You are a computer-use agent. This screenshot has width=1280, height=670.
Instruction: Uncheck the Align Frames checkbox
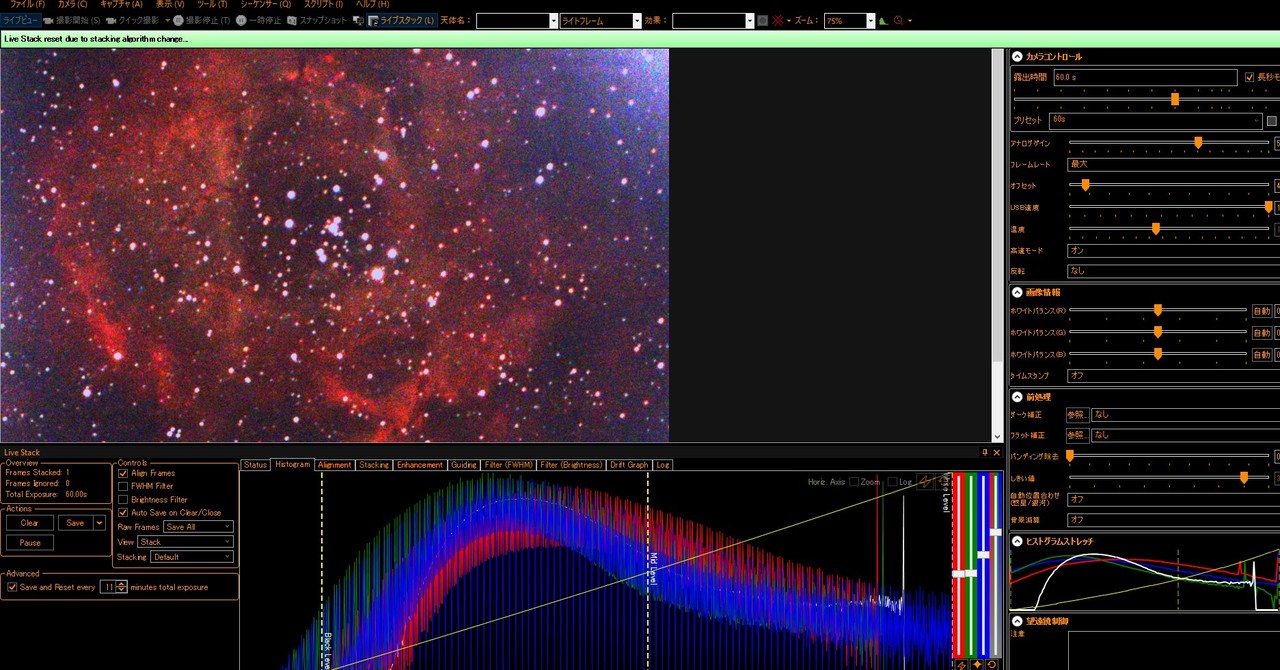pyautogui.click(x=124, y=473)
